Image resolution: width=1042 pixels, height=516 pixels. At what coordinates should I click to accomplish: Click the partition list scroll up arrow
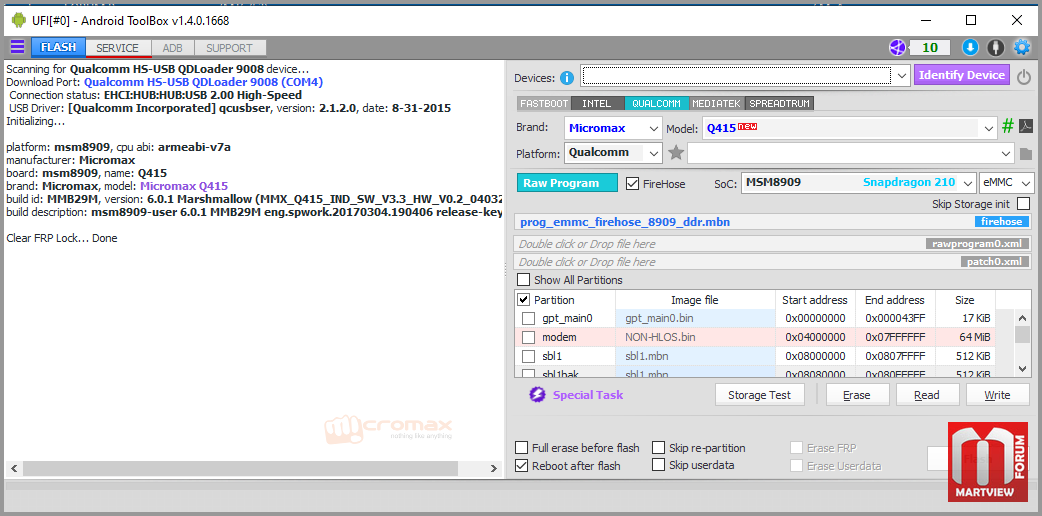click(1023, 318)
